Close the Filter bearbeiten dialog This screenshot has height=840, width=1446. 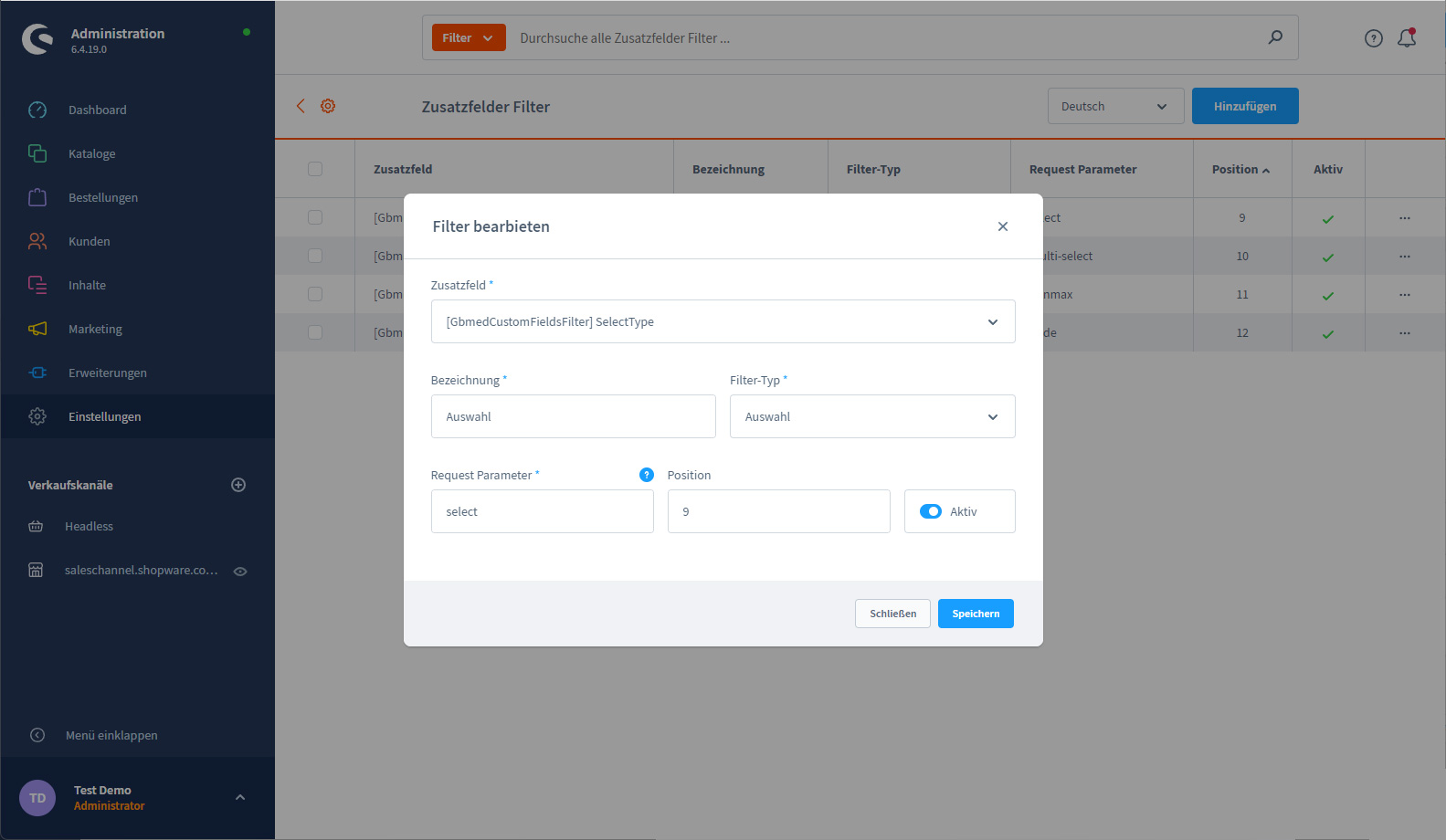pos(1003,226)
